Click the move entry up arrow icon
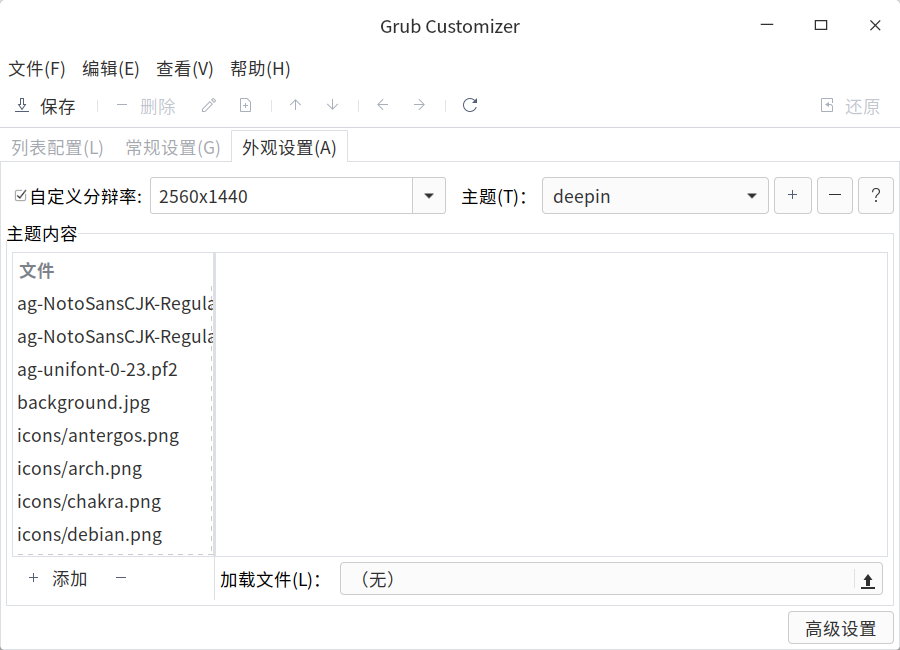This screenshot has height=650, width=900. (295, 105)
